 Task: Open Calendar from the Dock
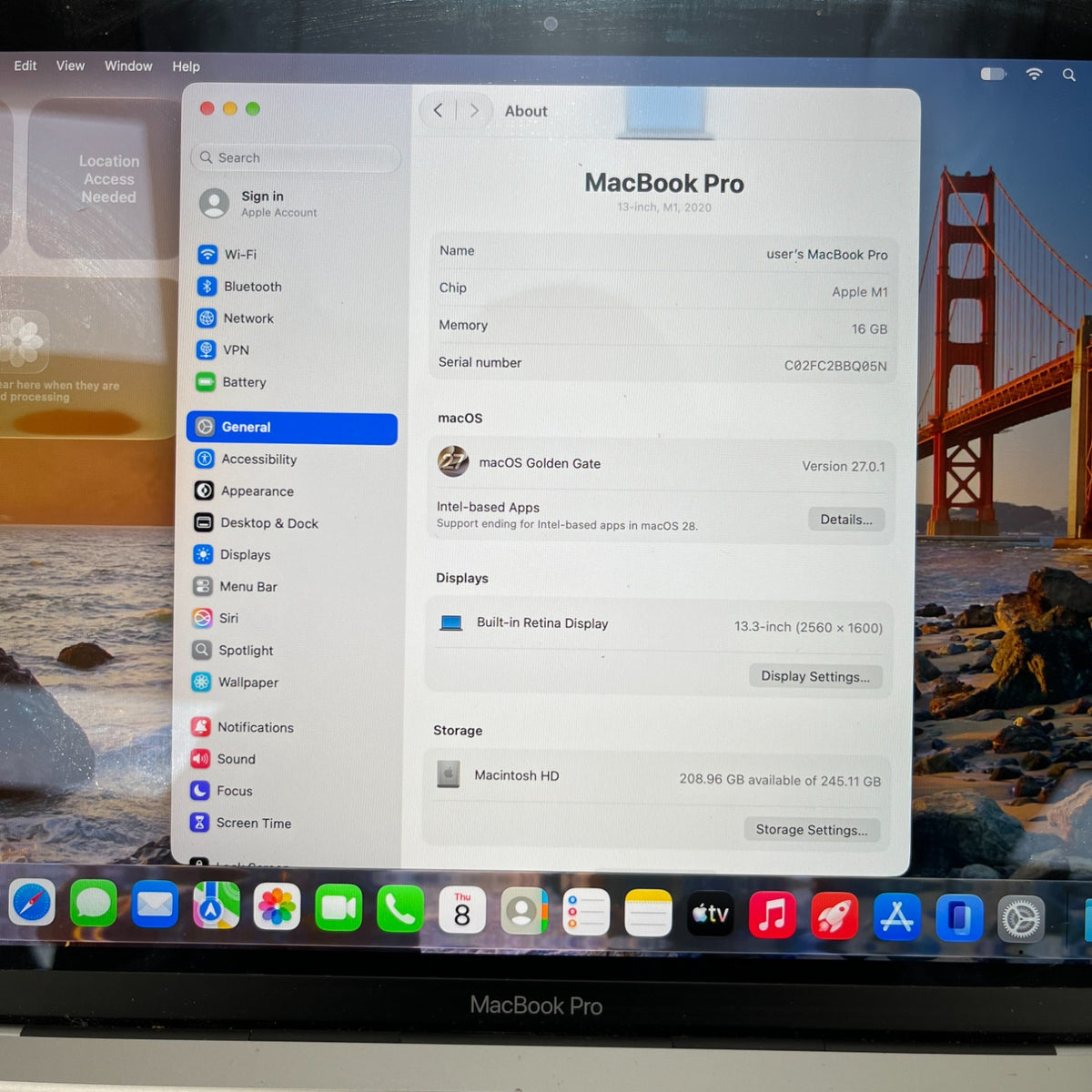(462, 911)
